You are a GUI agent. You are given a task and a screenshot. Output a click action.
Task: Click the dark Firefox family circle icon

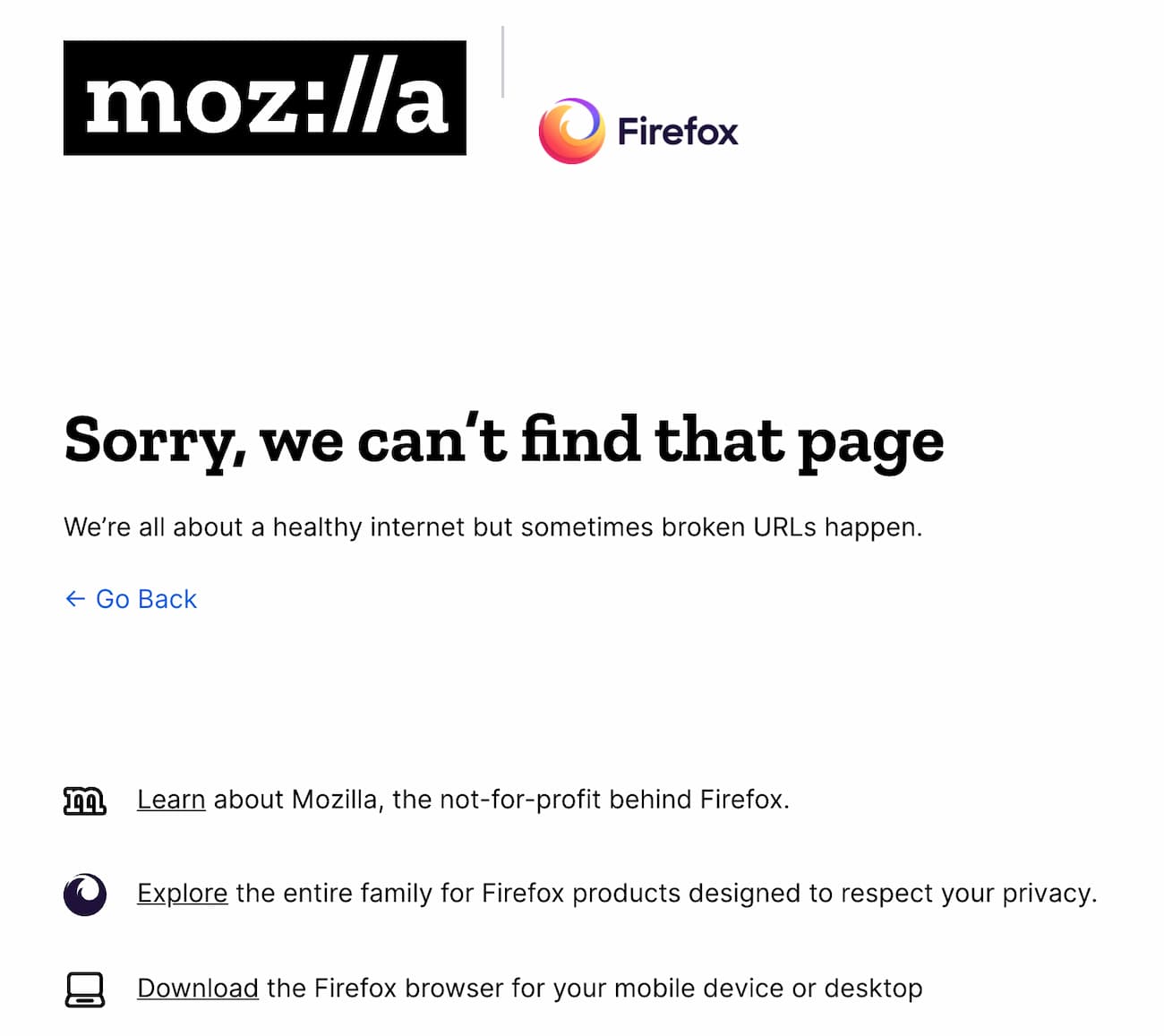pos(85,894)
